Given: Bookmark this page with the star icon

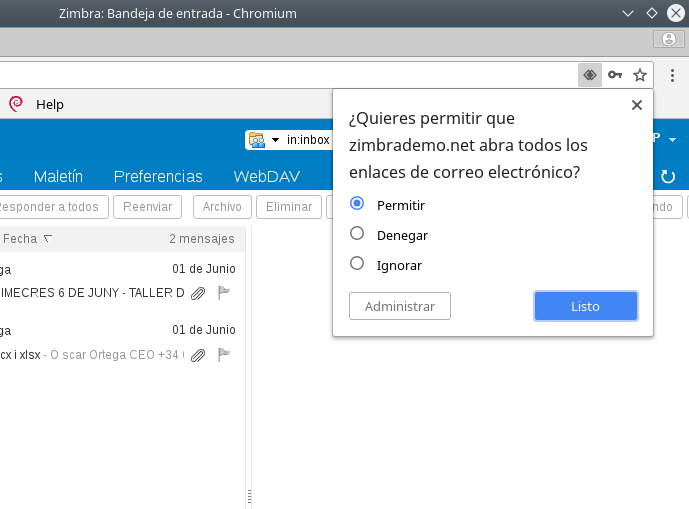Looking at the screenshot, I should [x=640, y=75].
